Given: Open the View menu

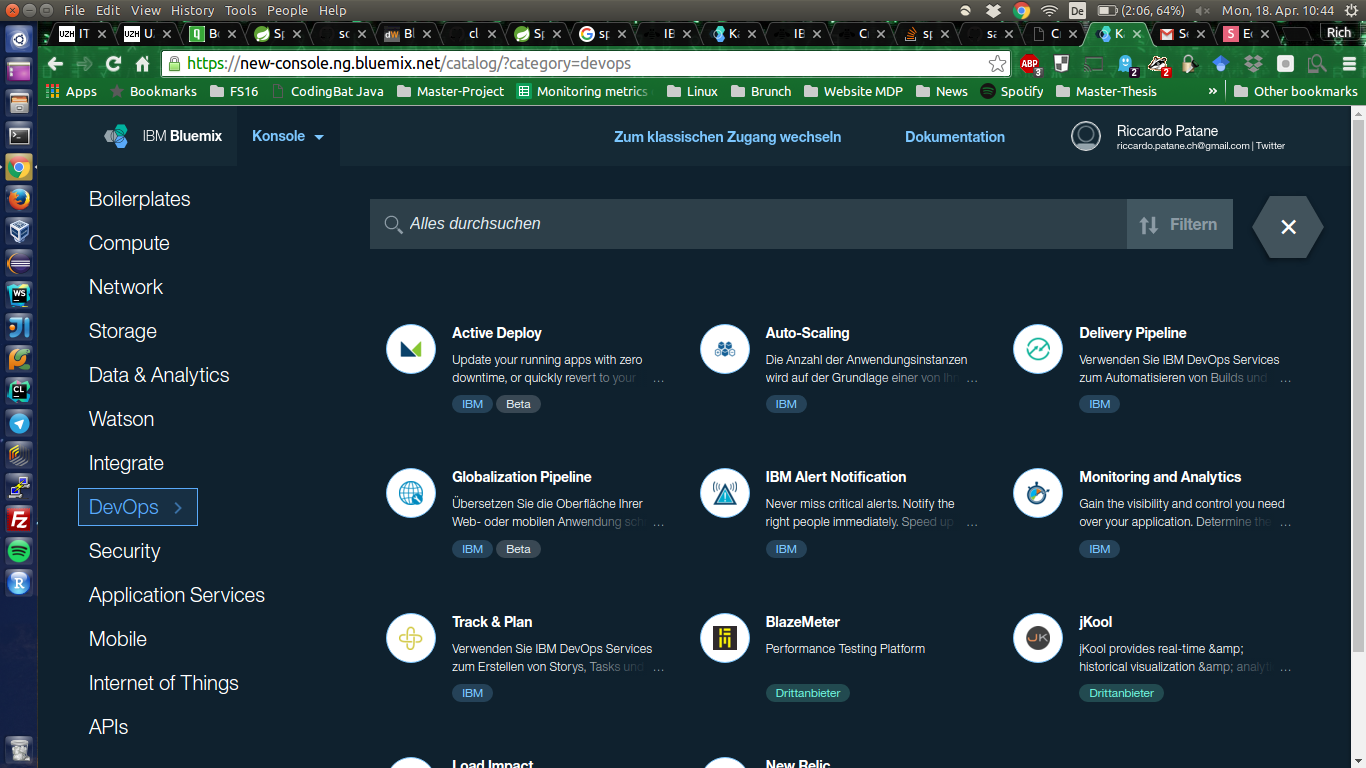Looking at the screenshot, I should [146, 10].
